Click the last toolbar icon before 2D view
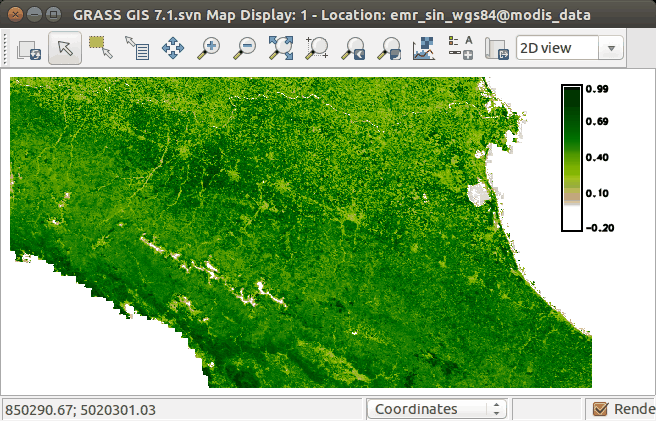The height and width of the screenshot is (421, 656). tap(495, 47)
